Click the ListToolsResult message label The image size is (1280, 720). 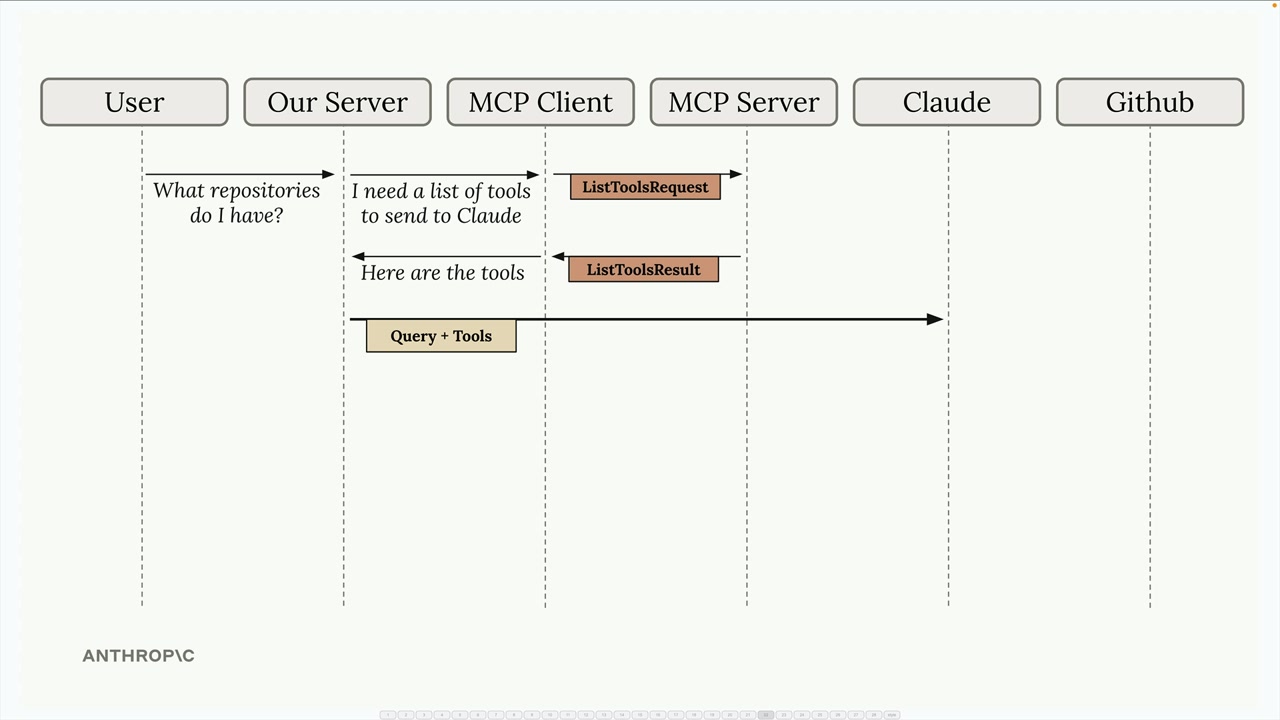pos(643,270)
